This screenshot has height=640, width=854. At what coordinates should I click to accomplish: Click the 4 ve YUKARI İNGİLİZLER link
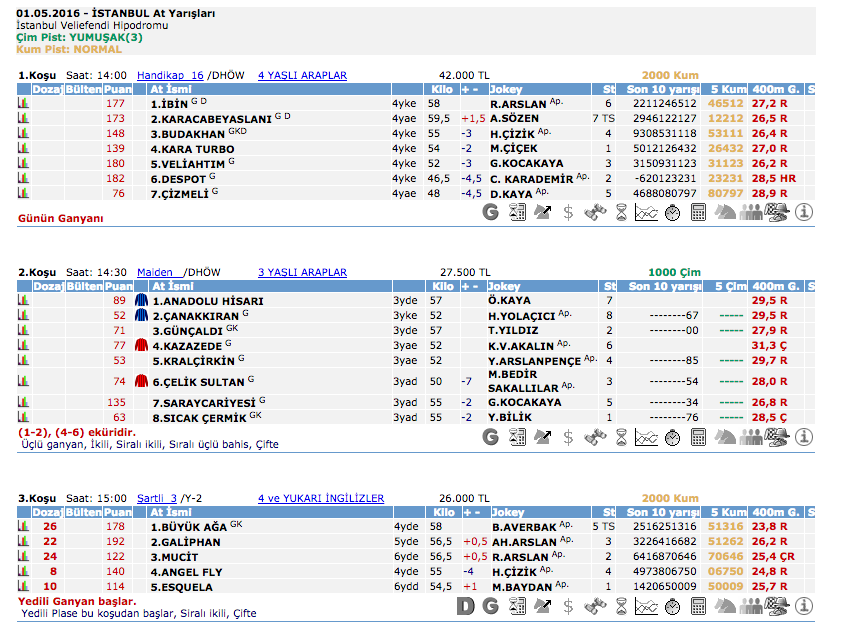click(320, 498)
